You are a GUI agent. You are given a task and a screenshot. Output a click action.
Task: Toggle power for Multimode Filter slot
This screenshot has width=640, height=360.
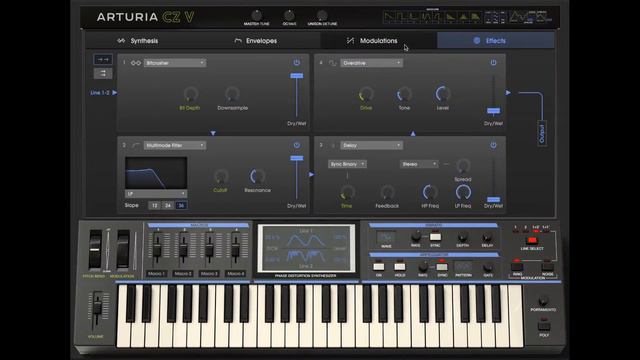point(297,145)
